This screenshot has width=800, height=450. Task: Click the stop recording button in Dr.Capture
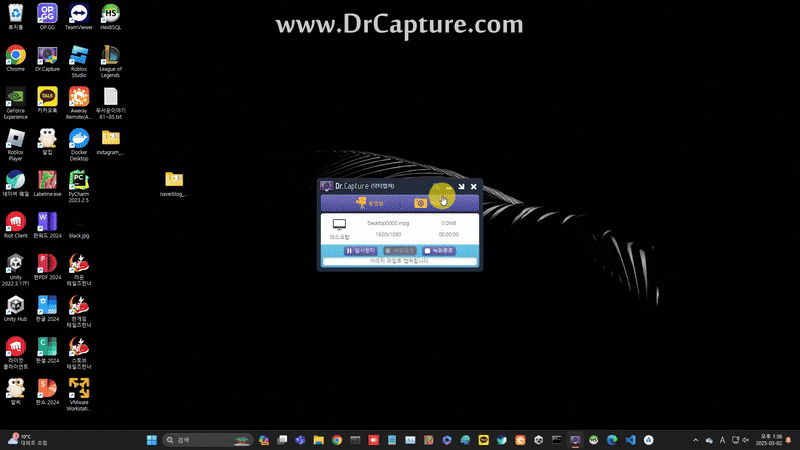point(439,251)
